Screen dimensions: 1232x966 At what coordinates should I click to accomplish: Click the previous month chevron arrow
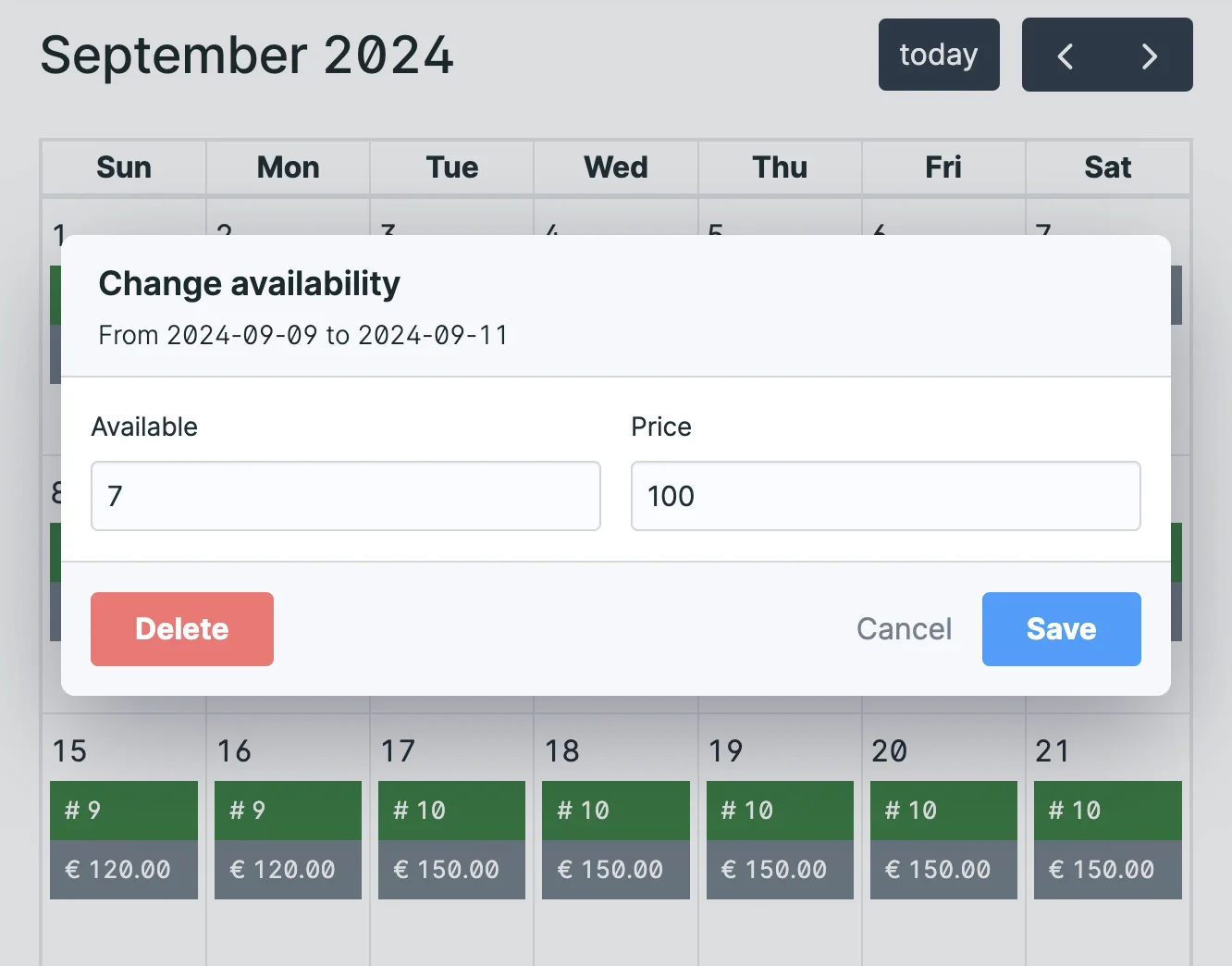[x=1065, y=56]
